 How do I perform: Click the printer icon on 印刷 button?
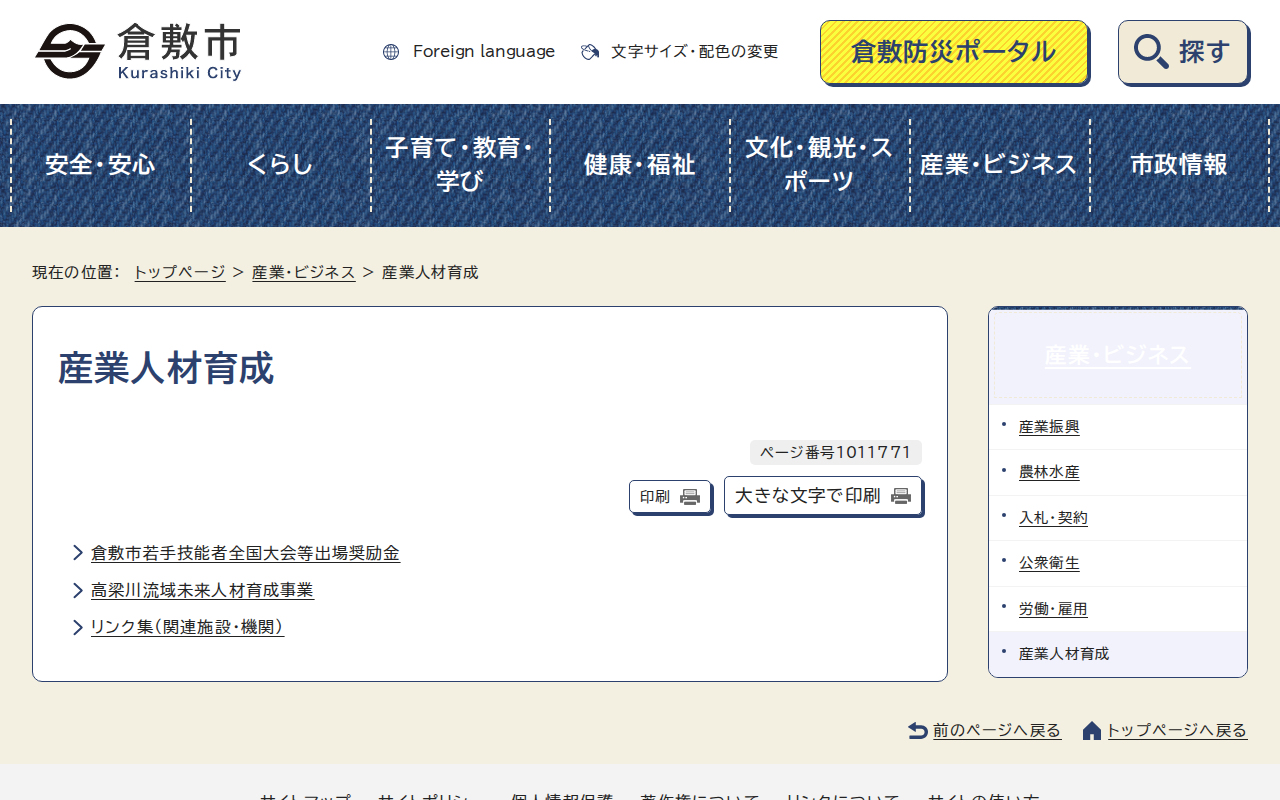(x=690, y=497)
